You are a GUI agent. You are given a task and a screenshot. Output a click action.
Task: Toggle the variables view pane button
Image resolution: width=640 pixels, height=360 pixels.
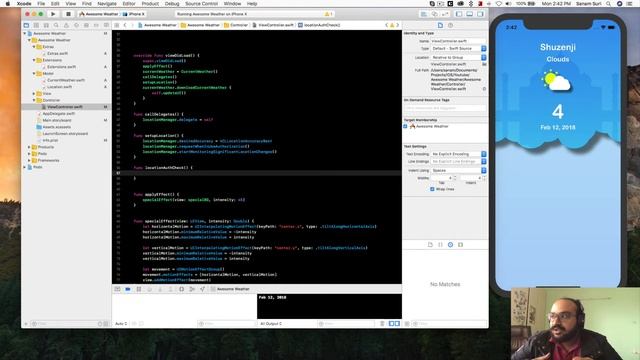click(391, 324)
